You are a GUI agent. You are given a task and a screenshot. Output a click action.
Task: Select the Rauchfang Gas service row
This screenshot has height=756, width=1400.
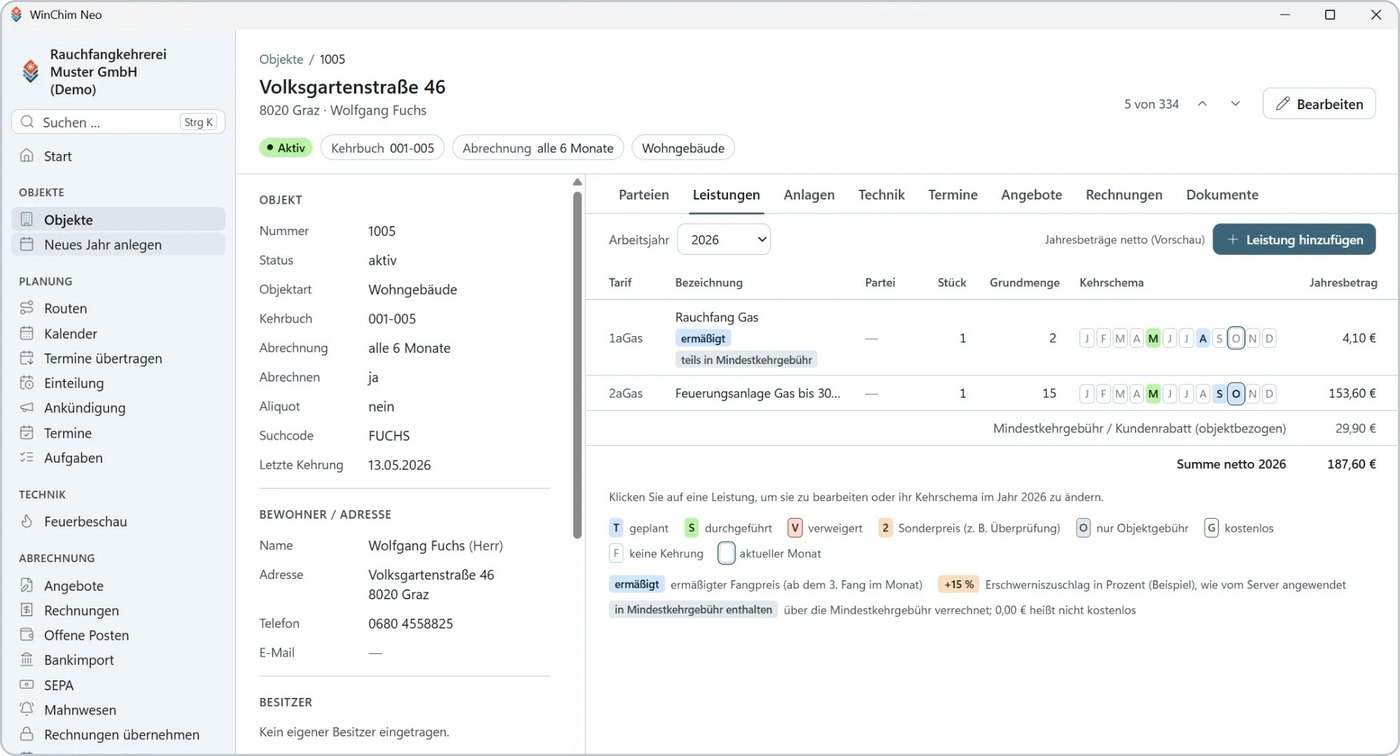click(x=992, y=338)
